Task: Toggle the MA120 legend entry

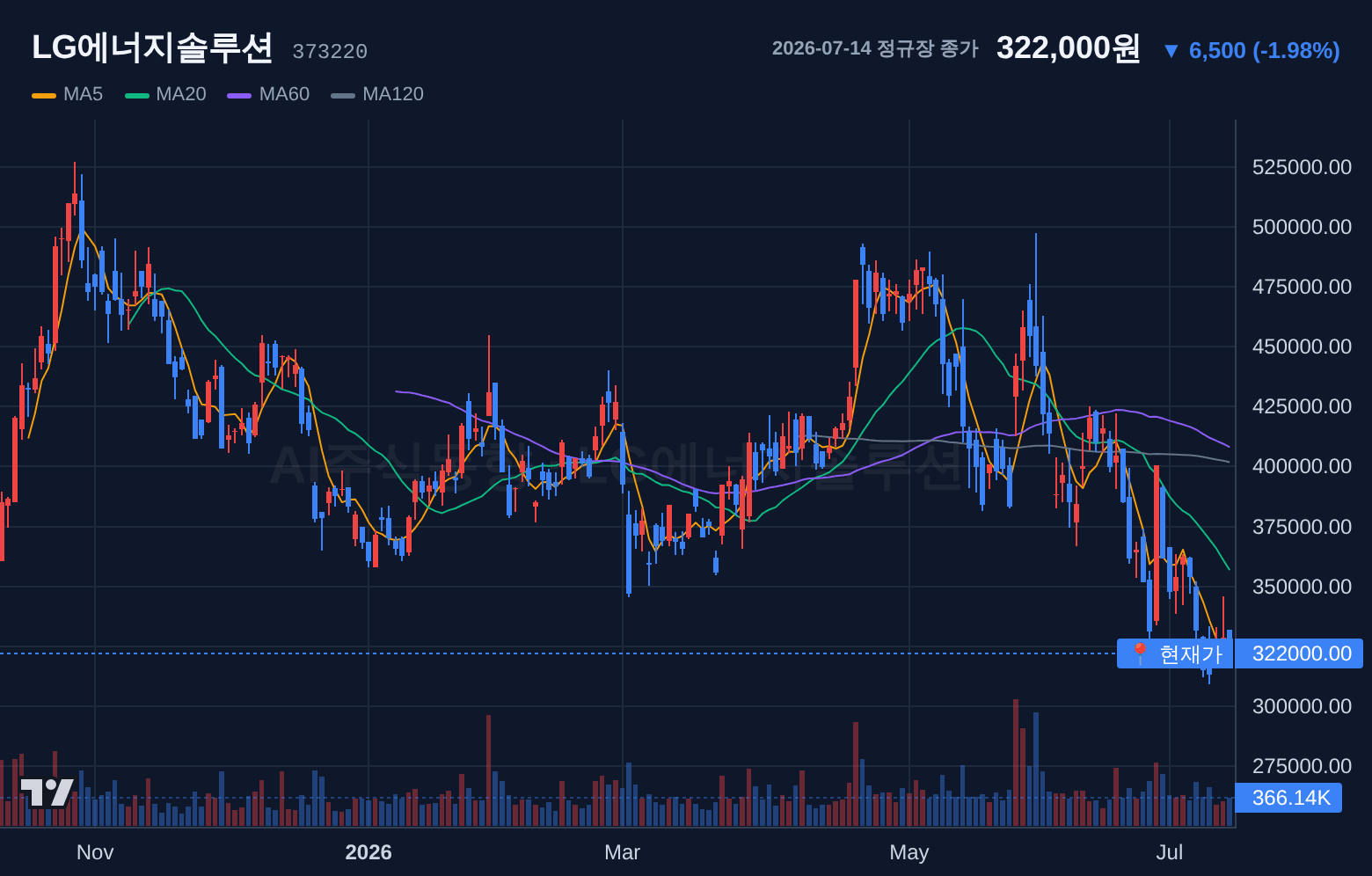Action: click(377, 94)
